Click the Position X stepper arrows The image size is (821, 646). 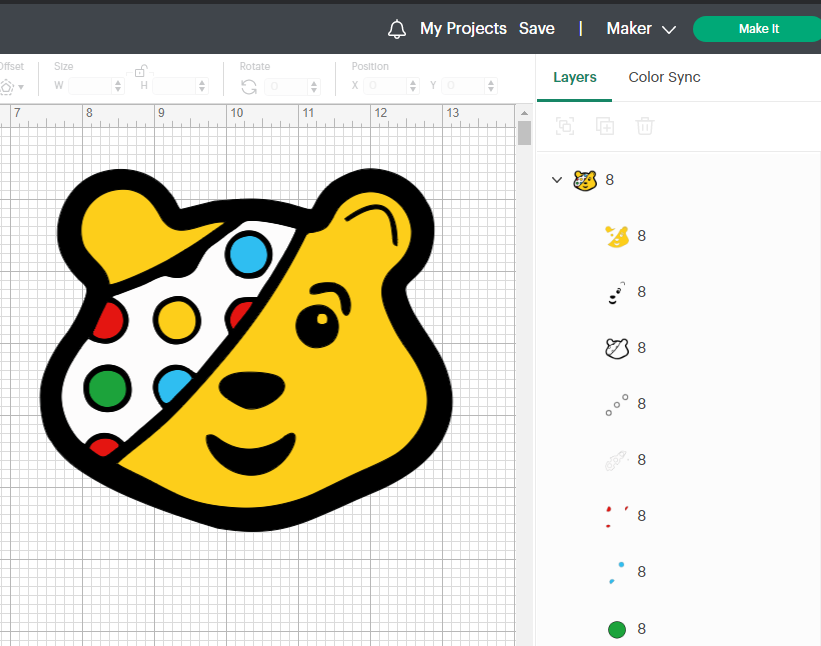(413, 85)
